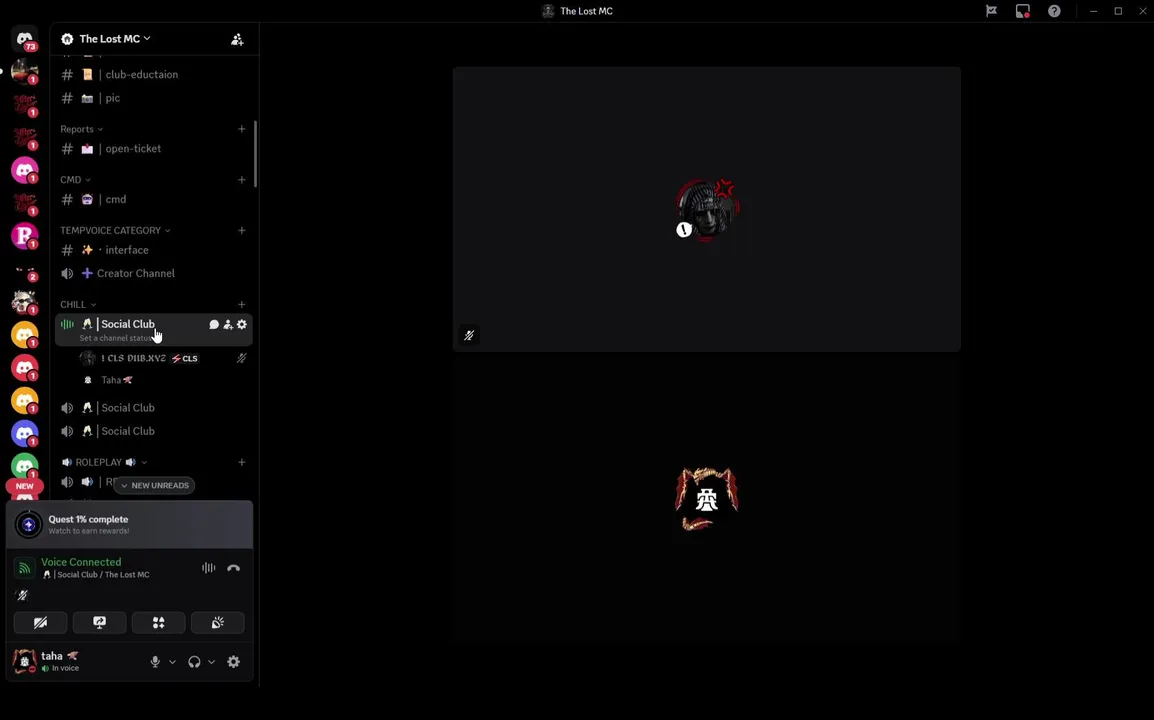Create channel in Reports category
1154x720 pixels.
click(241, 129)
